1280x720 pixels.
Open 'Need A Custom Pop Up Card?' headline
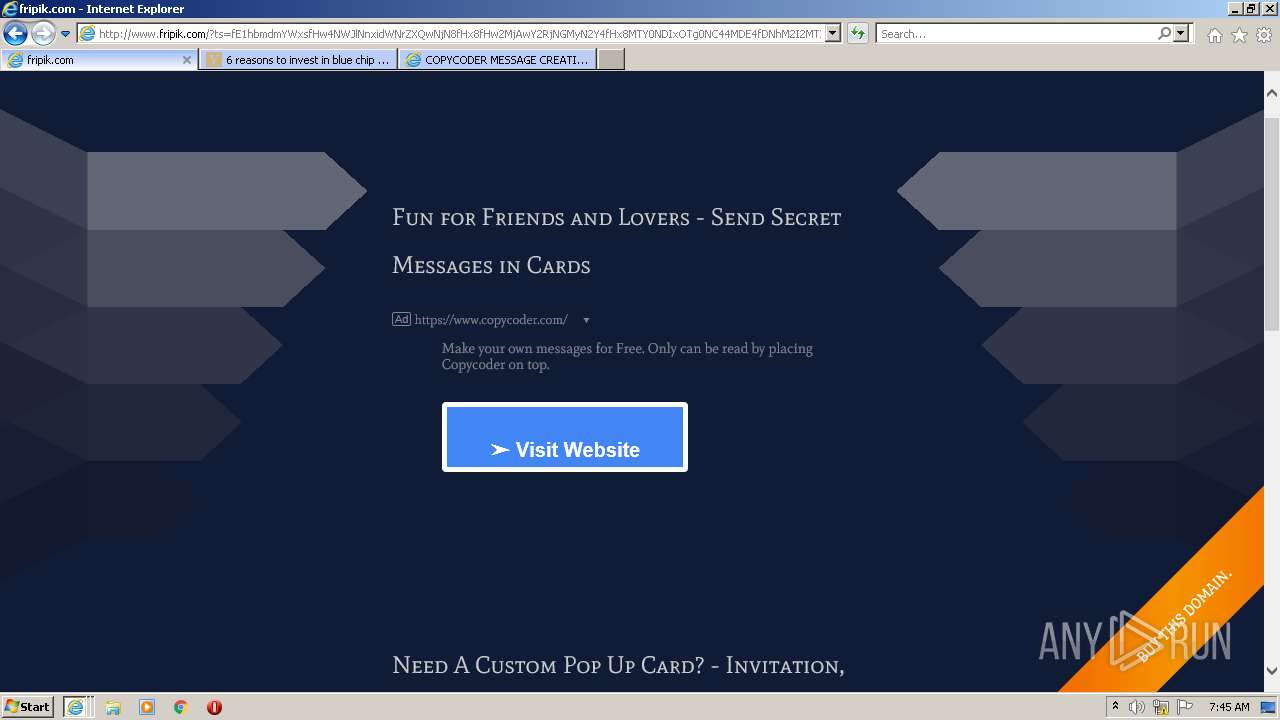pos(618,665)
